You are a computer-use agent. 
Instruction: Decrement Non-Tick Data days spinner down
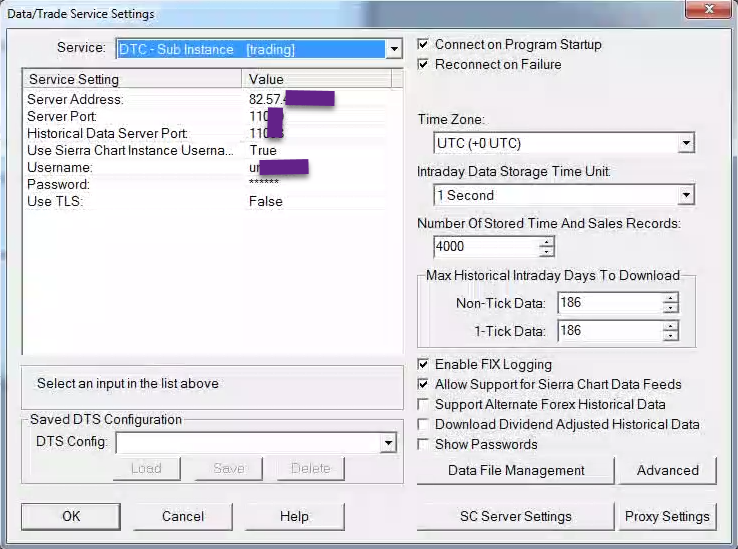tap(670, 307)
